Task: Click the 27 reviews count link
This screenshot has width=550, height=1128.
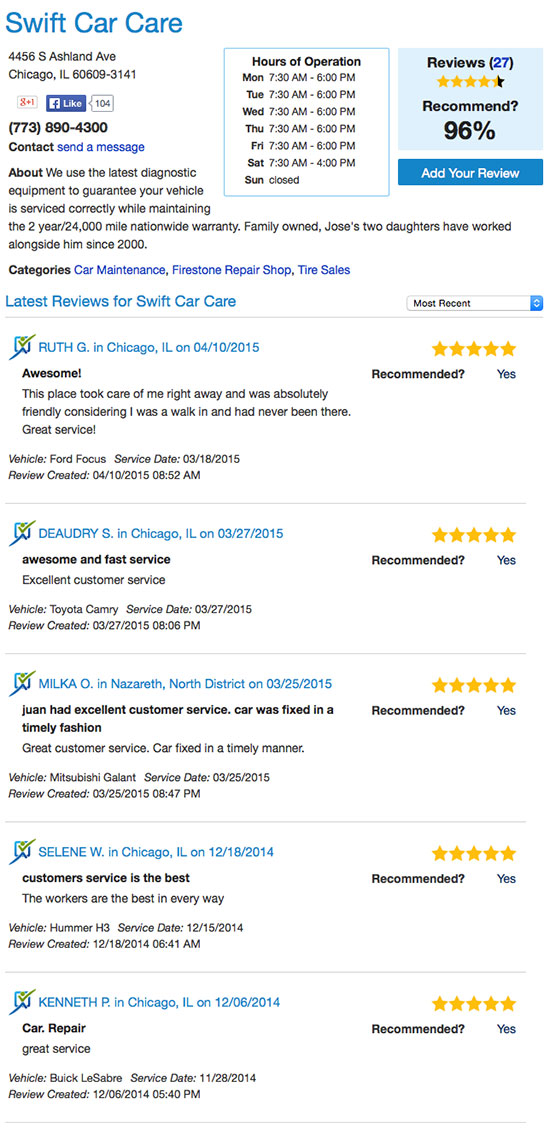Action: click(503, 63)
